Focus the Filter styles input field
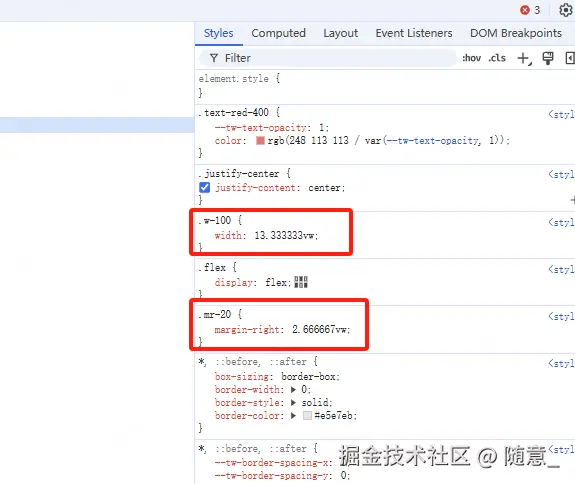Viewport: 575px width, 484px height. click(328, 58)
